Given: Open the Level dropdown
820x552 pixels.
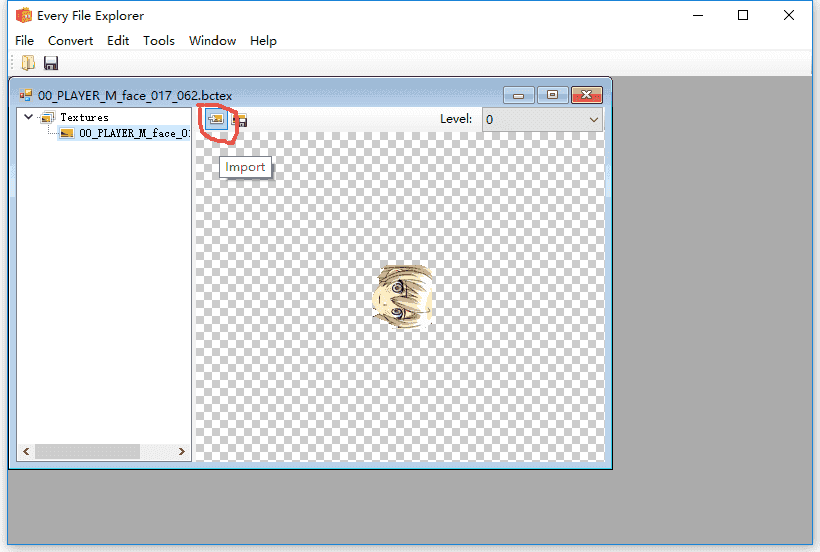Looking at the screenshot, I should pyautogui.click(x=542, y=120).
